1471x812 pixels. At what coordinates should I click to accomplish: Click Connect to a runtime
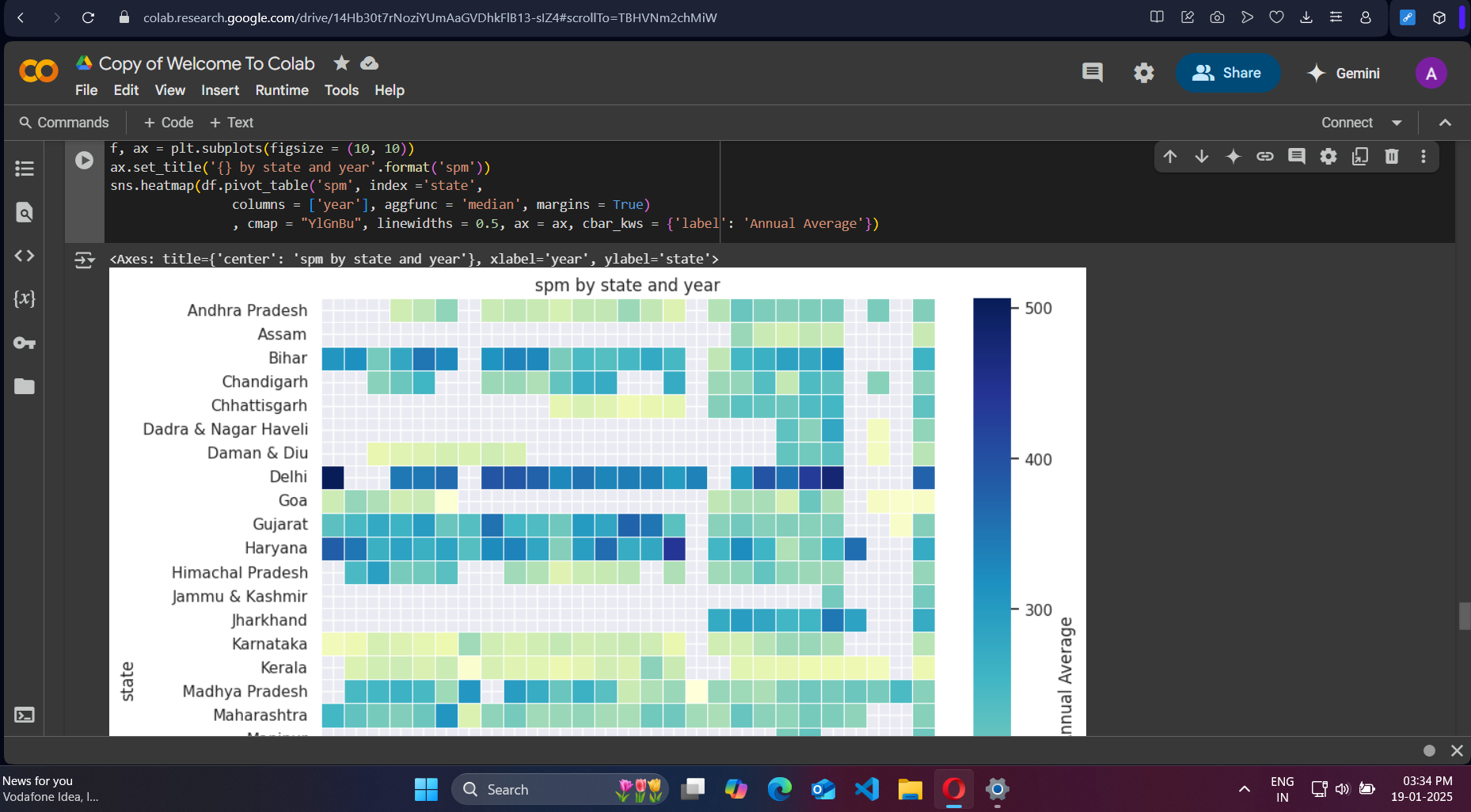click(1347, 123)
